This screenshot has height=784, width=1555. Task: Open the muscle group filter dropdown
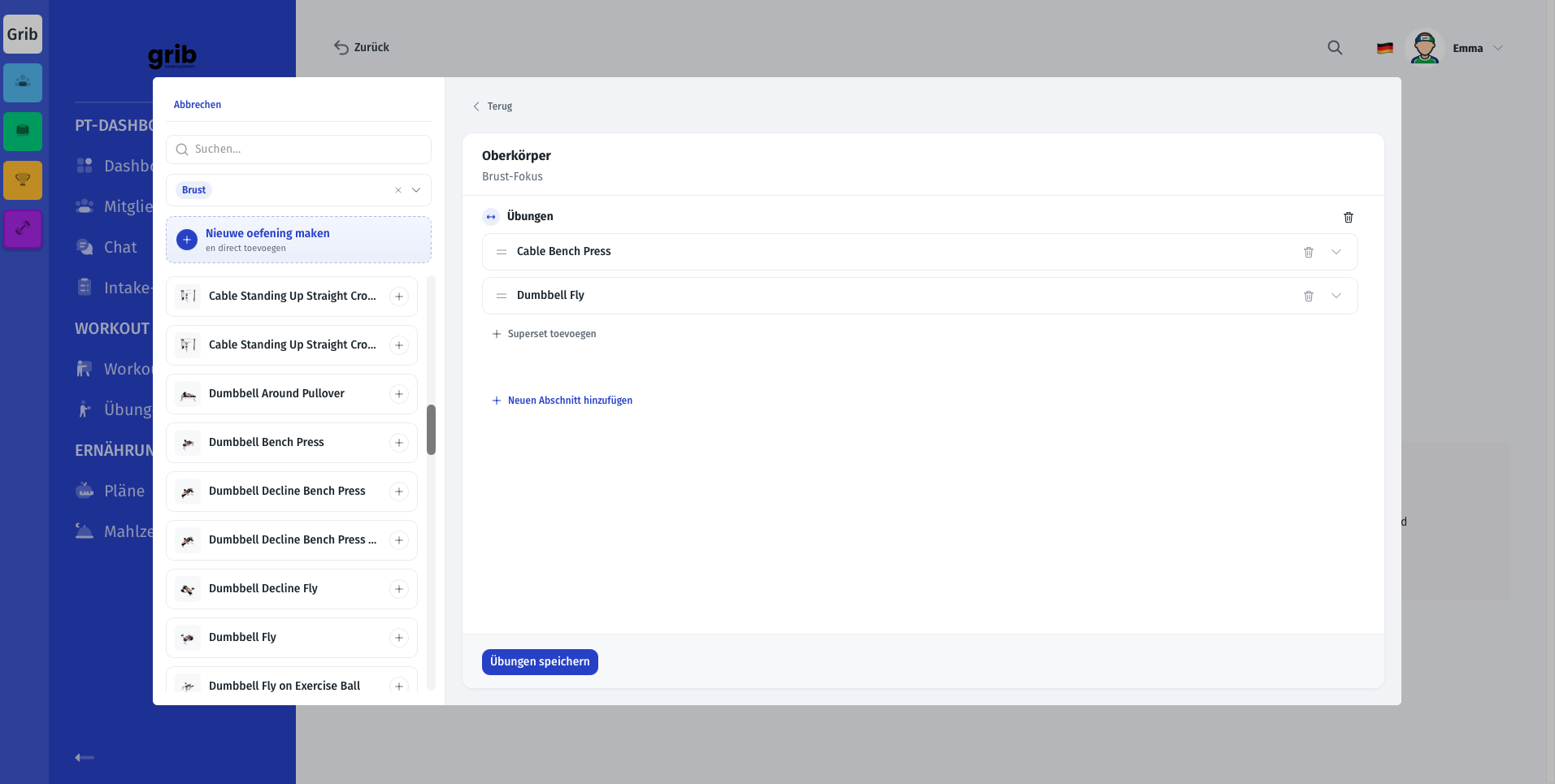[416, 190]
